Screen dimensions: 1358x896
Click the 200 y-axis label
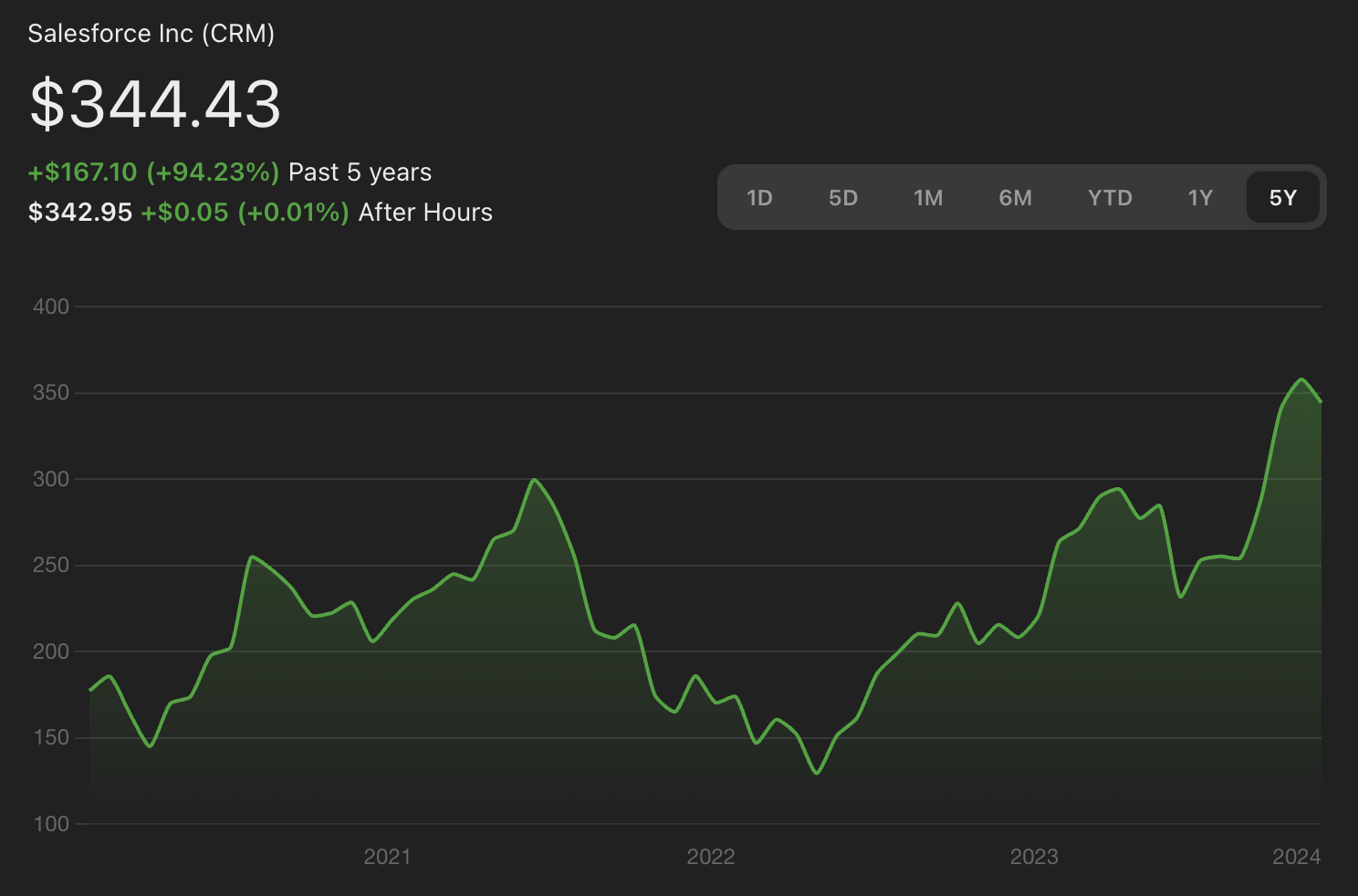tap(51, 651)
